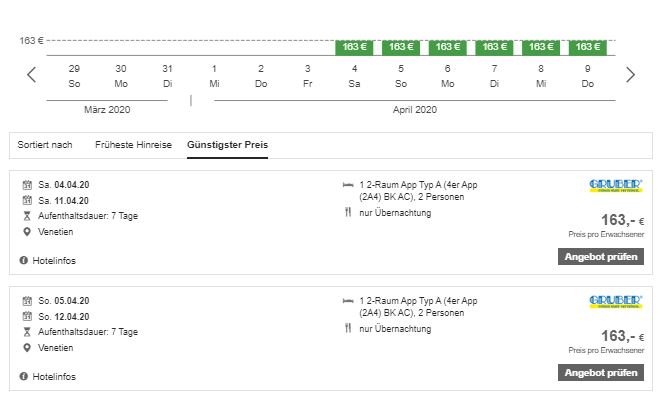The image size is (667, 398).
Task: Click the location pin next to first Venetien
Action: pos(27,232)
